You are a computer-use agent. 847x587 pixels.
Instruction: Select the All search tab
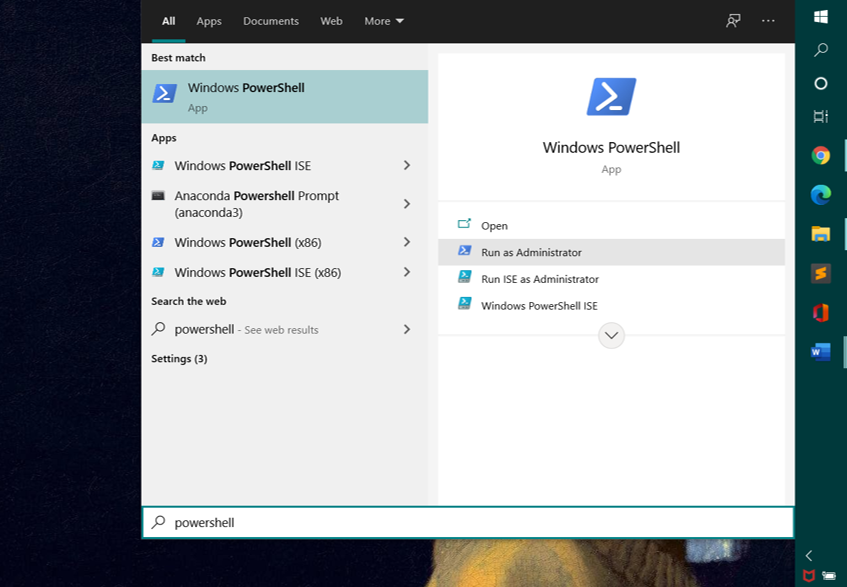coord(169,21)
